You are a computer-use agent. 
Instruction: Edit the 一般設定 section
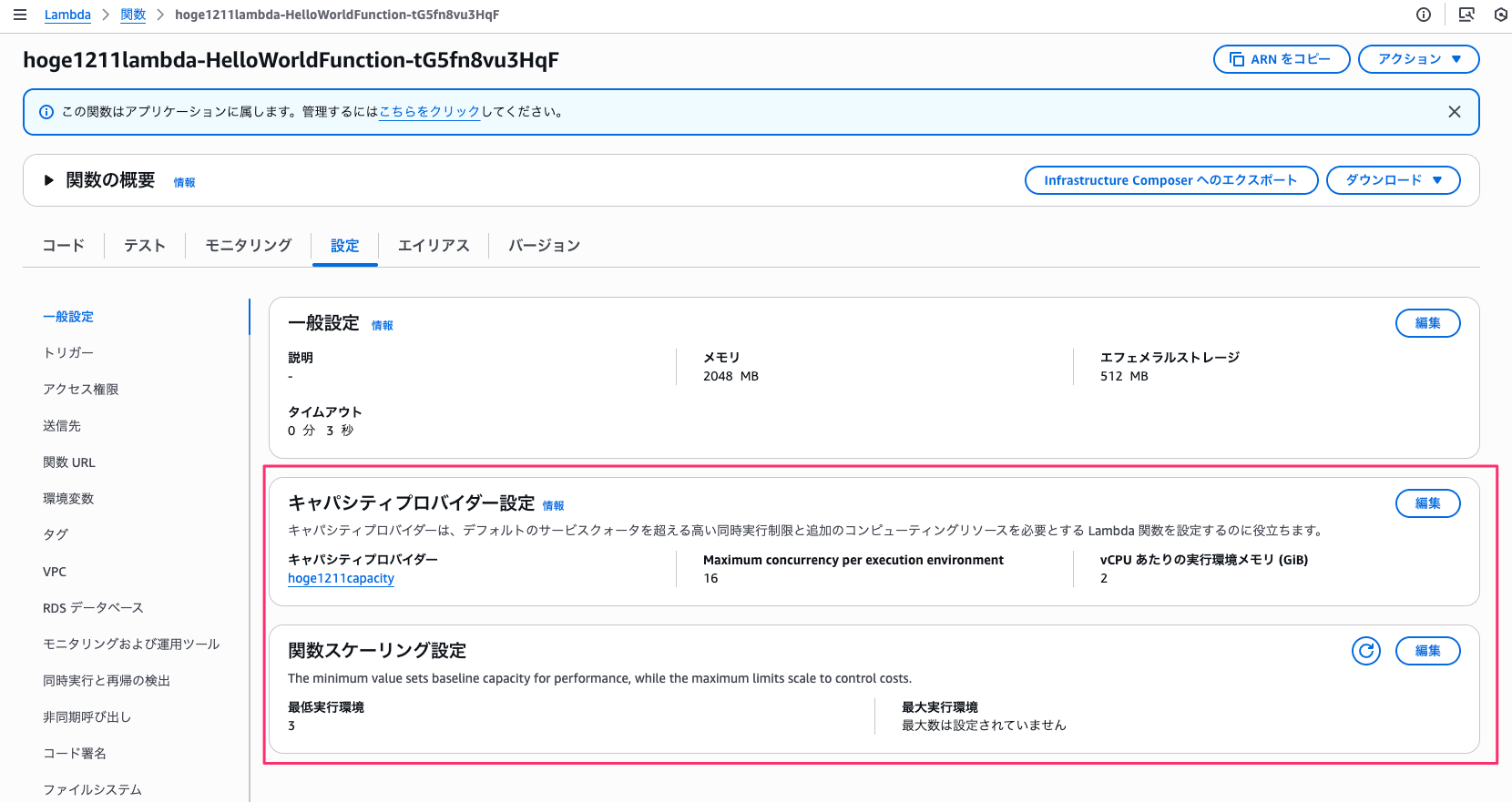pyautogui.click(x=1427, y=323)
